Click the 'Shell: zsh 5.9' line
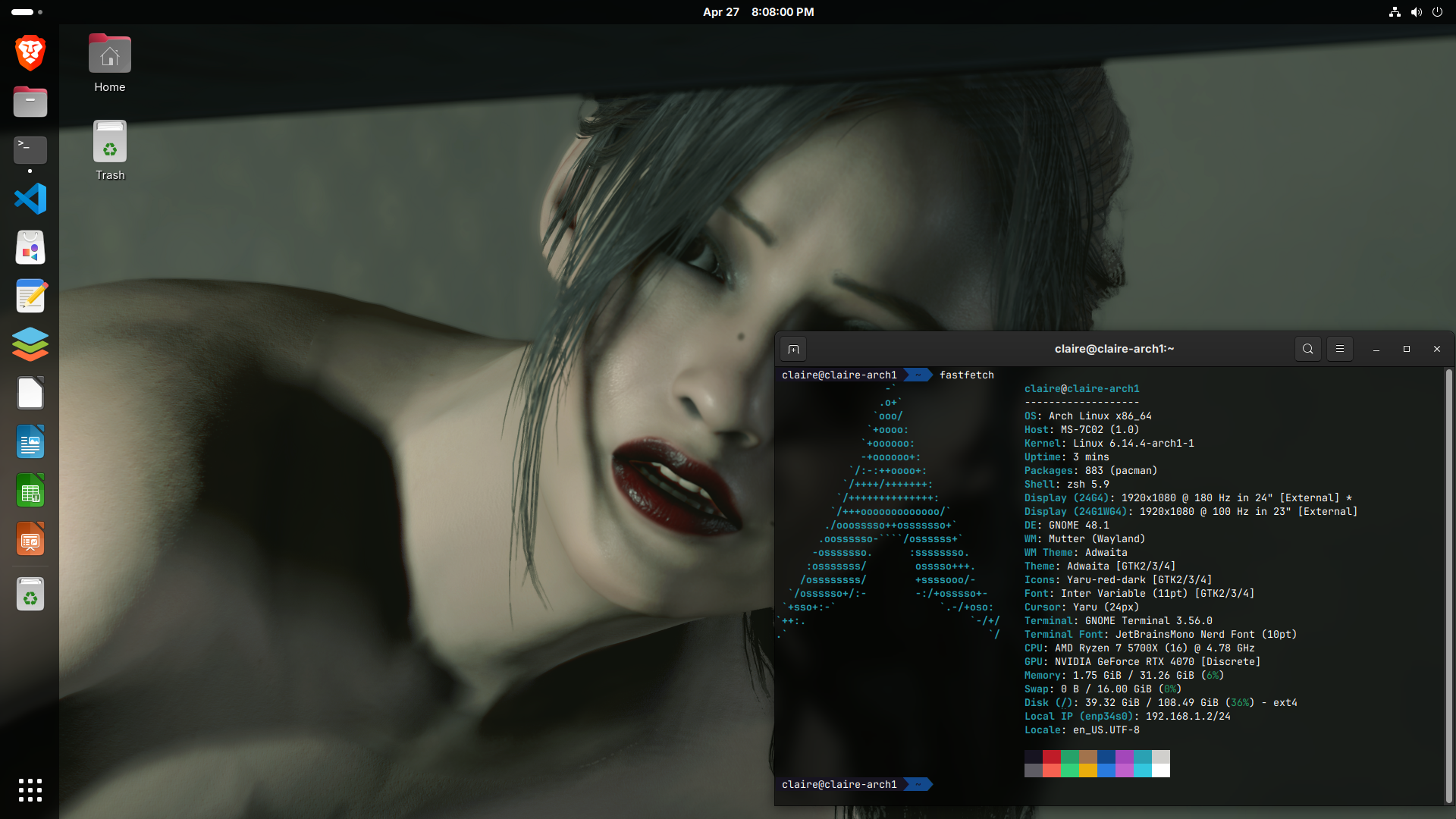Viewport: 1456px width, 819px height. (x=1067, y=485)
